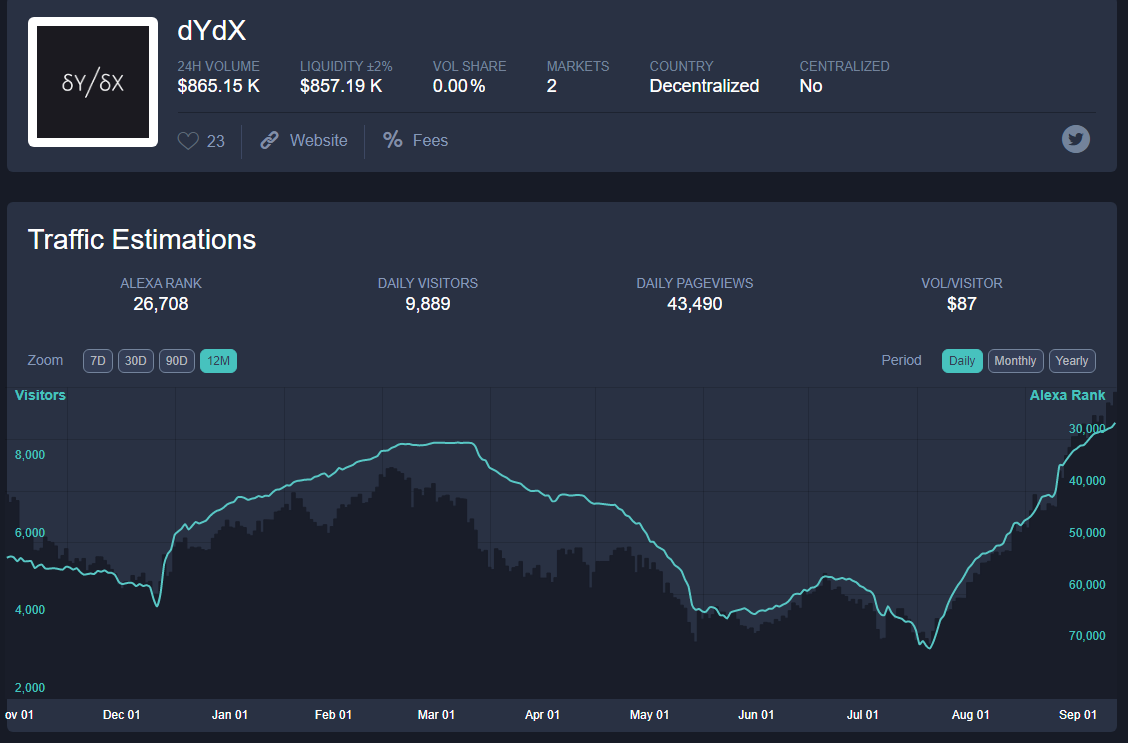Set zoom to 30D
The image size is (1128, 743).
135,360
